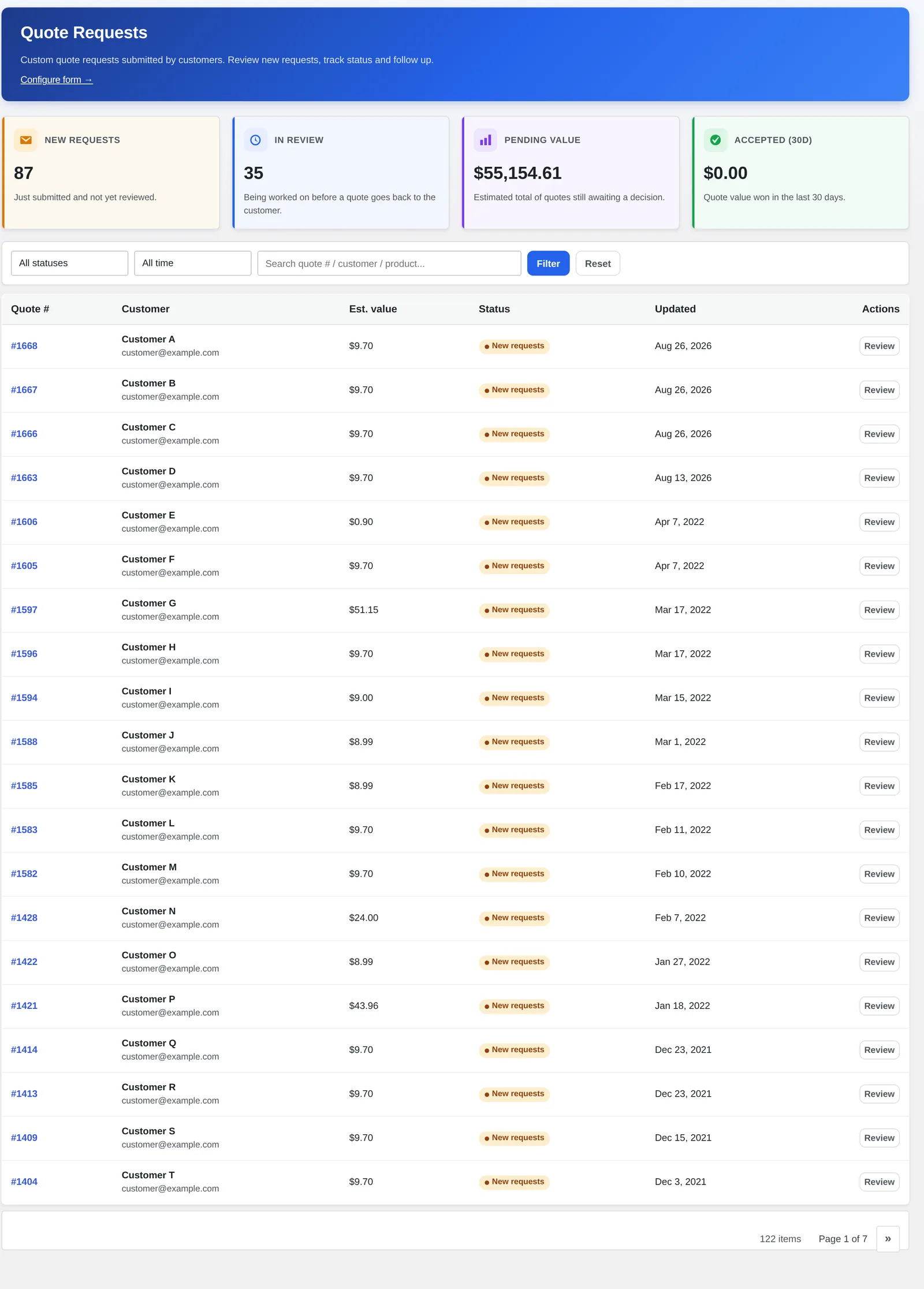Click the In Review clock icon
The image size is (924, 1289).
point(255,140)
